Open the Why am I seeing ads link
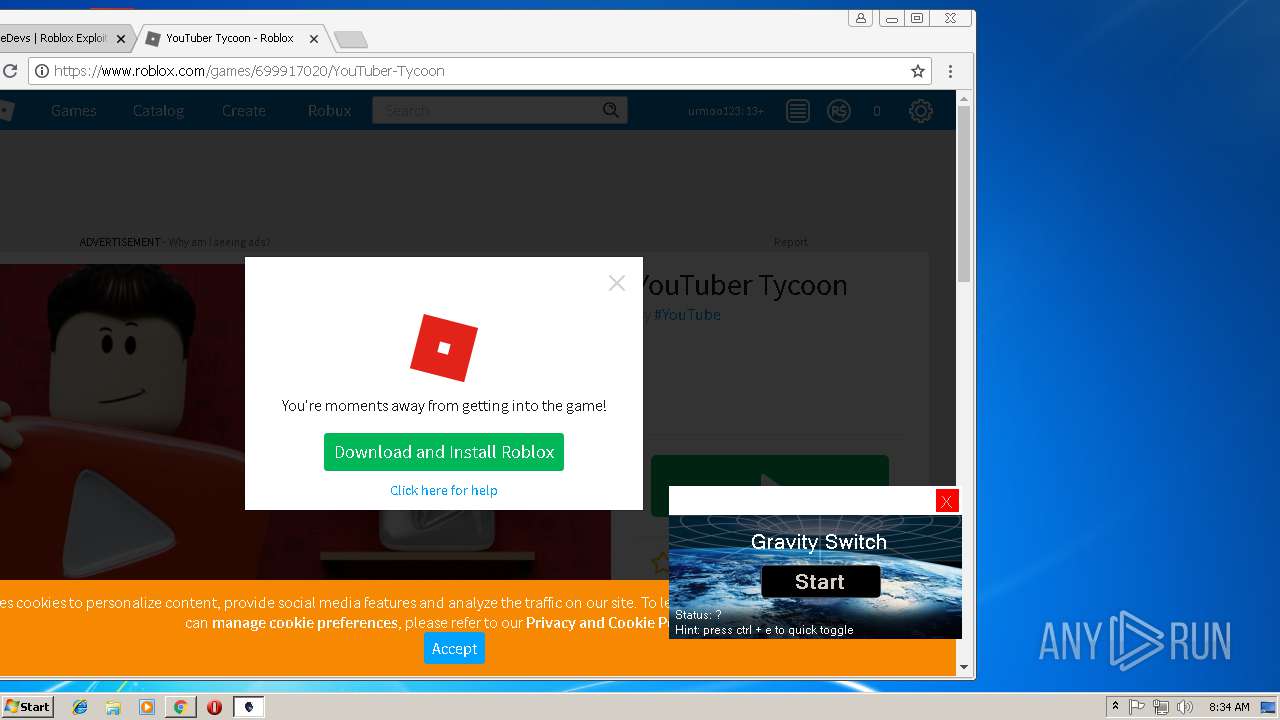Screen dimensions: 1280x720 point(219,242)
